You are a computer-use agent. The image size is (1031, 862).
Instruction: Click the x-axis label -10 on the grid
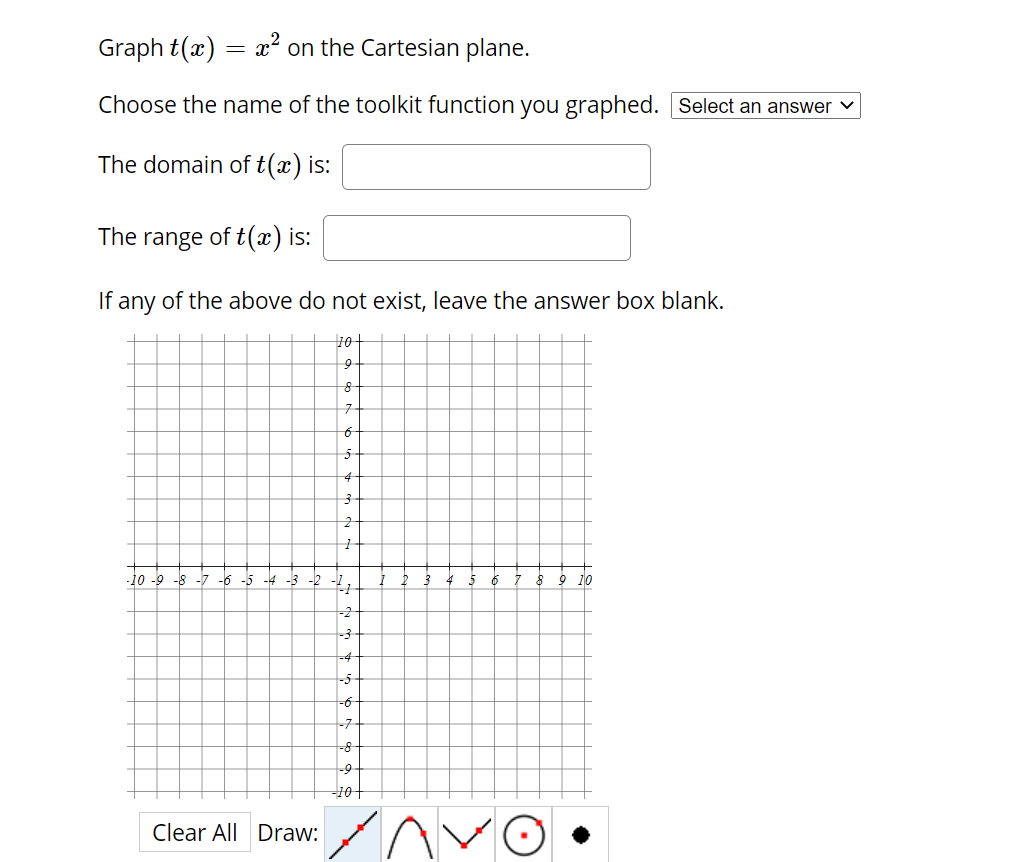click(135, 580)
